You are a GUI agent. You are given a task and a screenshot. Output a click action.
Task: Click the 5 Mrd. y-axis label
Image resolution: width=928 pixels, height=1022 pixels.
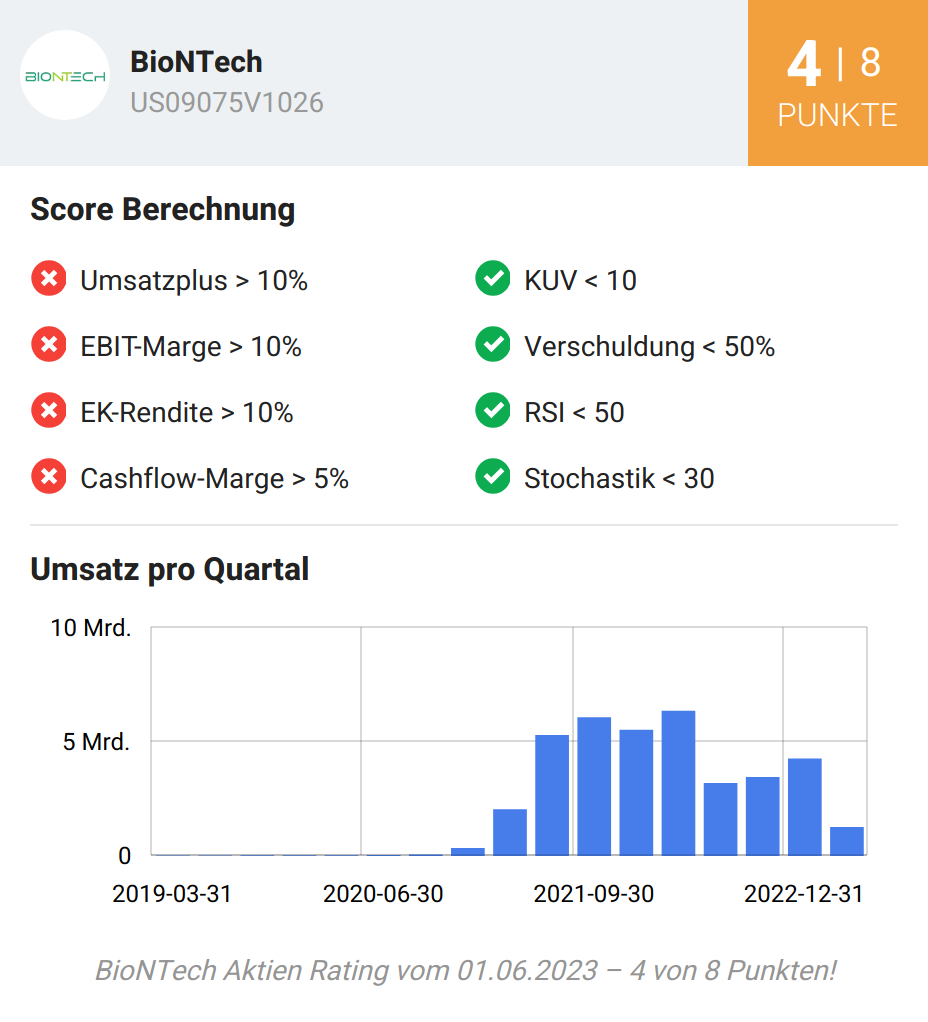[96, 742]
